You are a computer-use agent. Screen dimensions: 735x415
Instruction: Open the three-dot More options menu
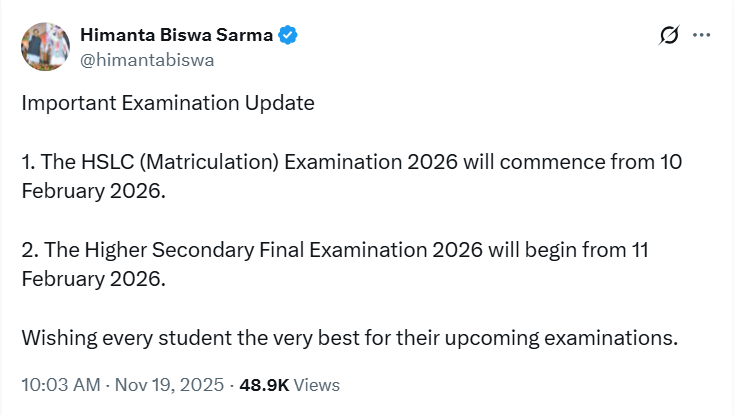pyautogui.click(x=702, y=36)
